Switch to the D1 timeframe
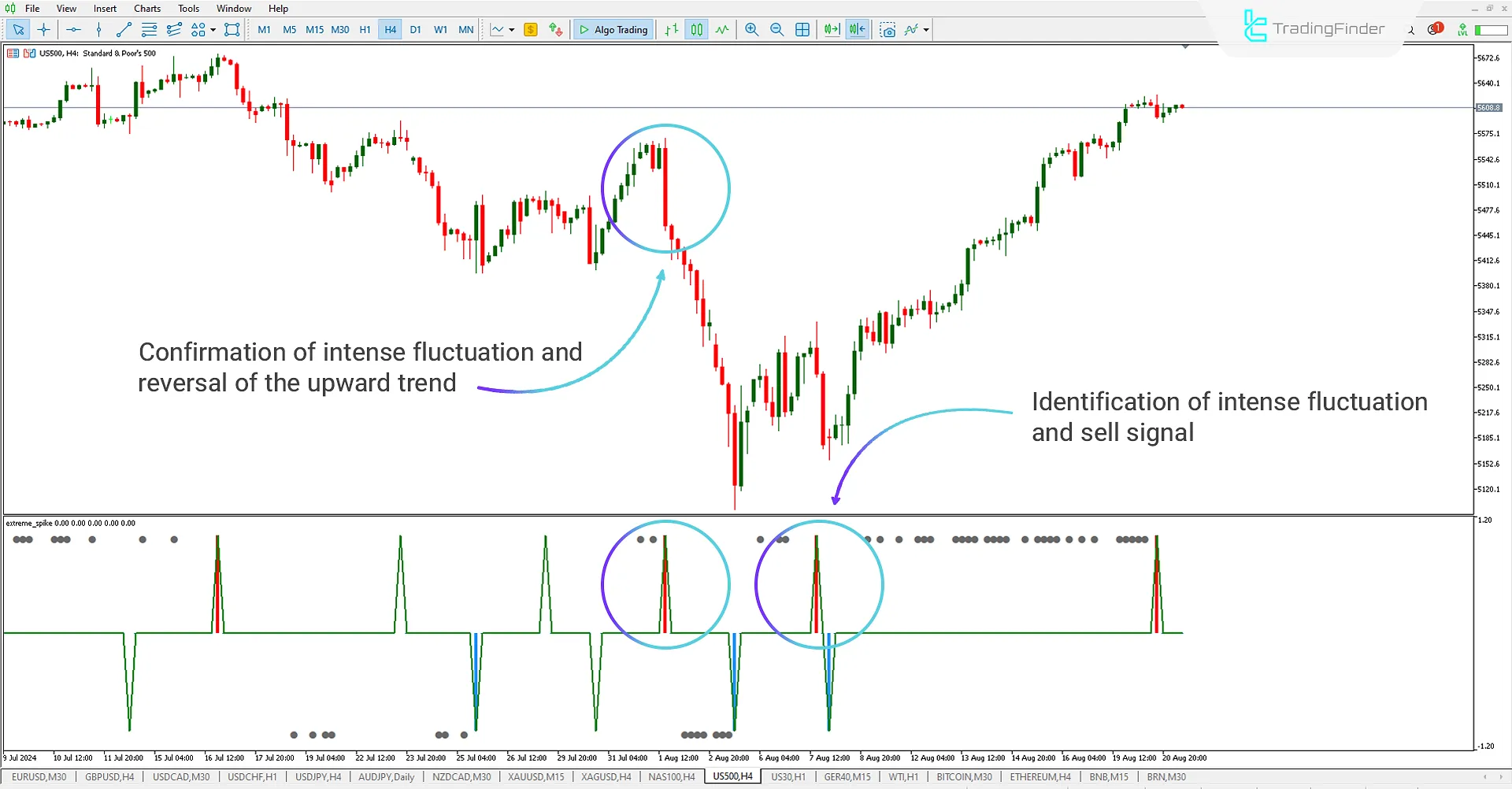 pyautogui.click(x=416, y=29)
